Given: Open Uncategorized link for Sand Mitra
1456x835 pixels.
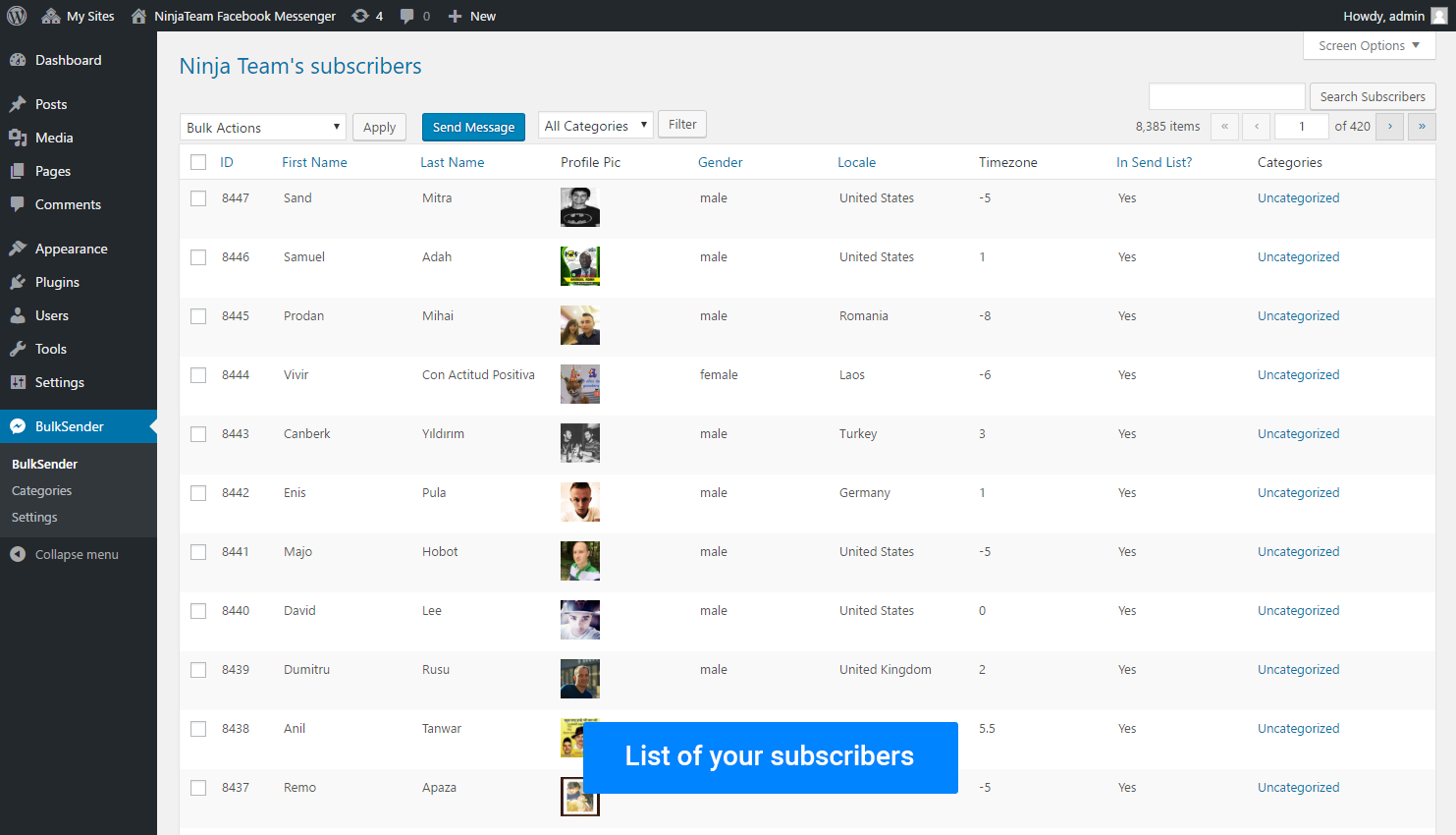Looking at the screenshot, I should tap(1298, 197).
